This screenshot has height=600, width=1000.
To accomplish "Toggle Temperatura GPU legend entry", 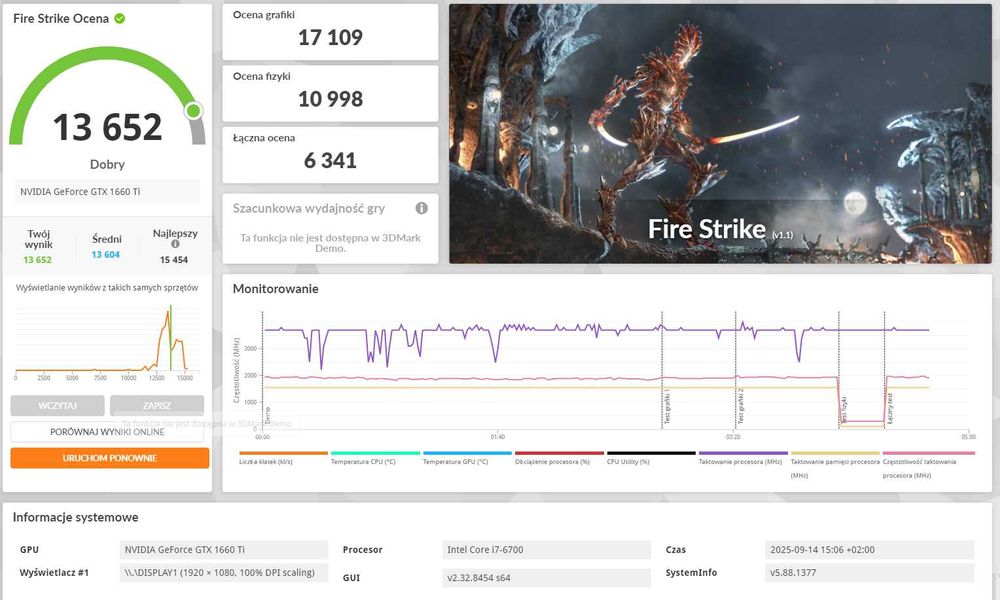I will (467, 459).
